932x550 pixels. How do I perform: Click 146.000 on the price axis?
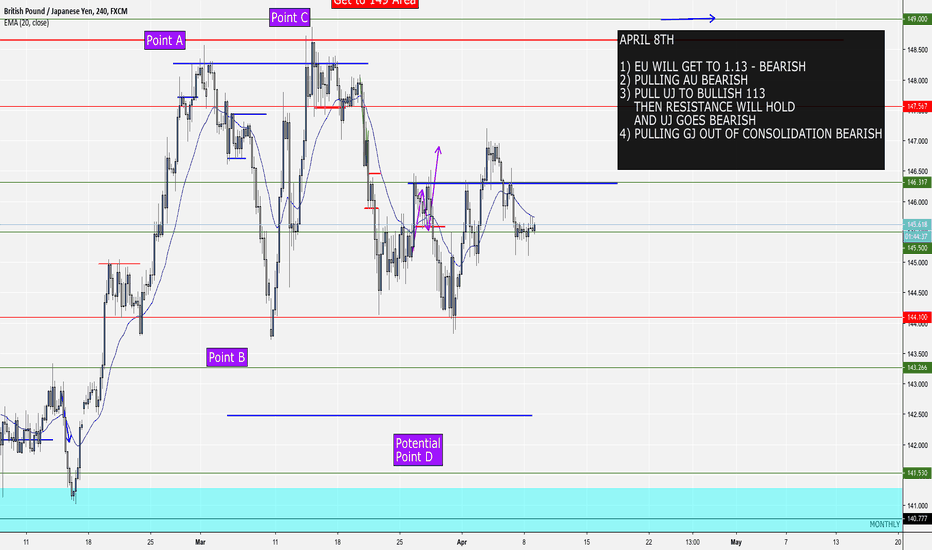click(917, 202)
